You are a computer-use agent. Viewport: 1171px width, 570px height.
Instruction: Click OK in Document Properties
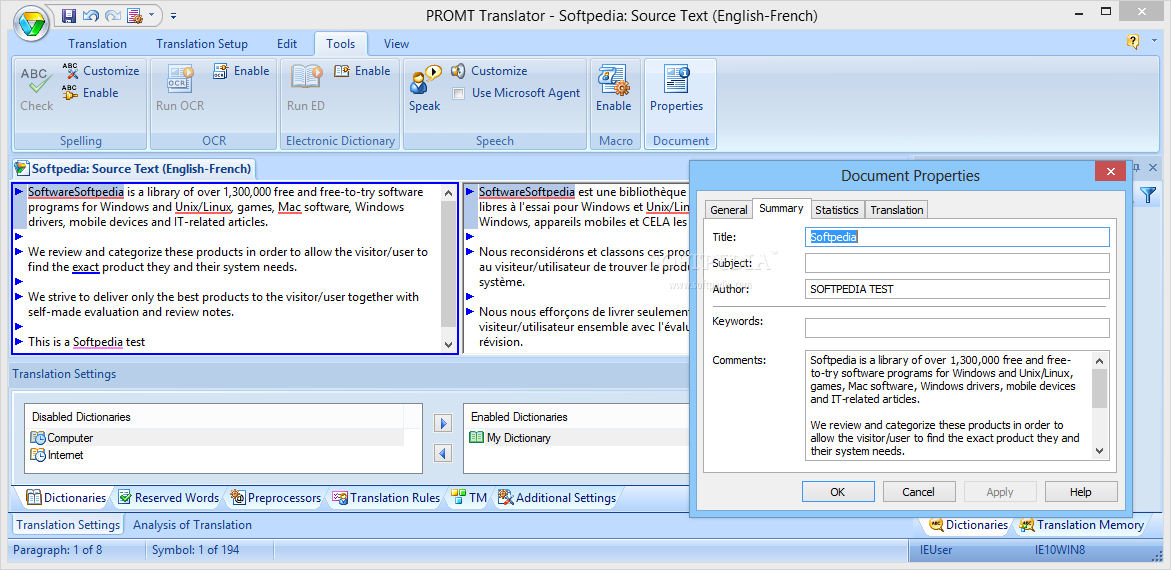[838, 492]
